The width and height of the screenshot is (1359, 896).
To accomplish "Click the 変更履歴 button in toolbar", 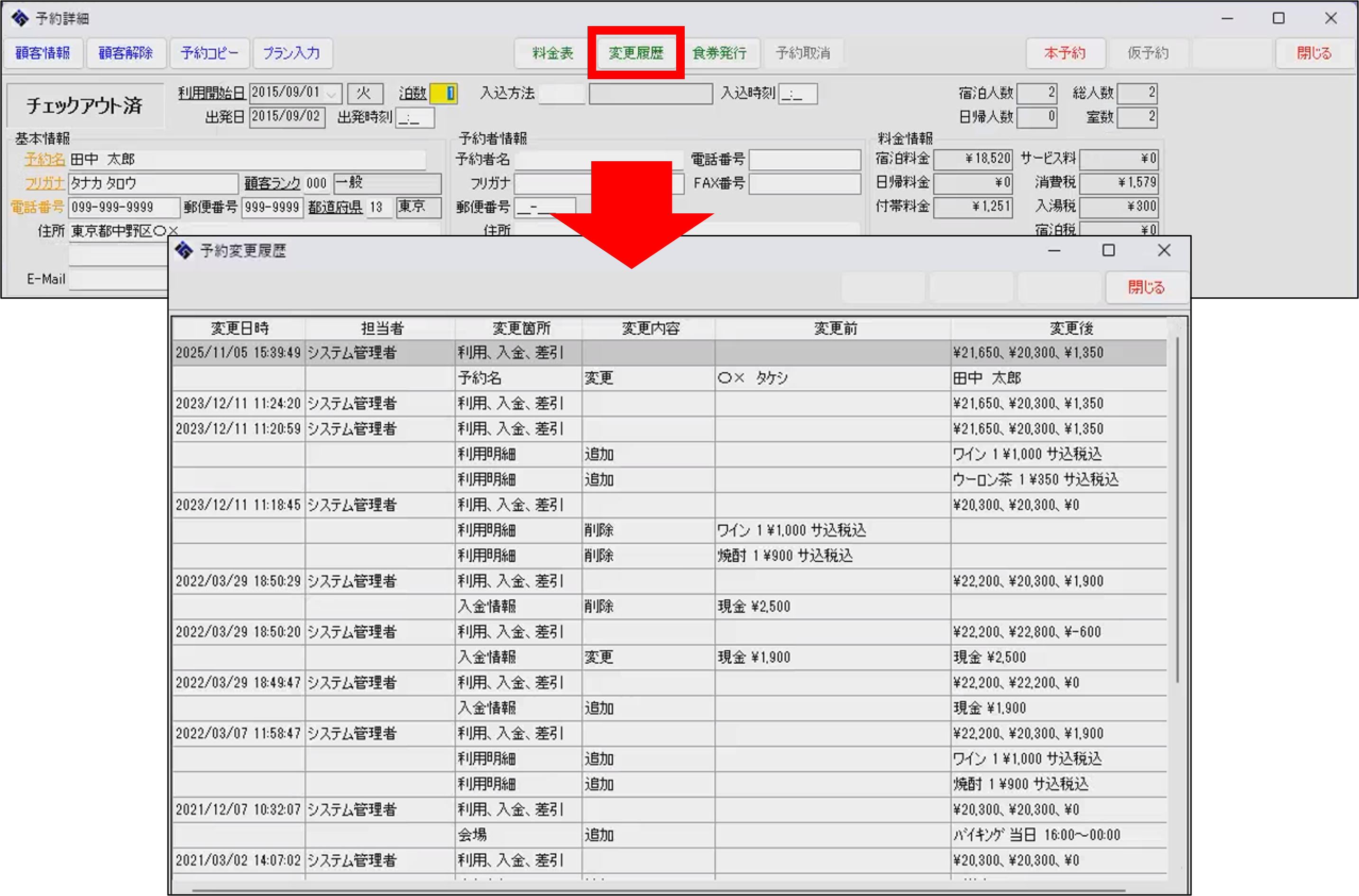I will 635,53.
